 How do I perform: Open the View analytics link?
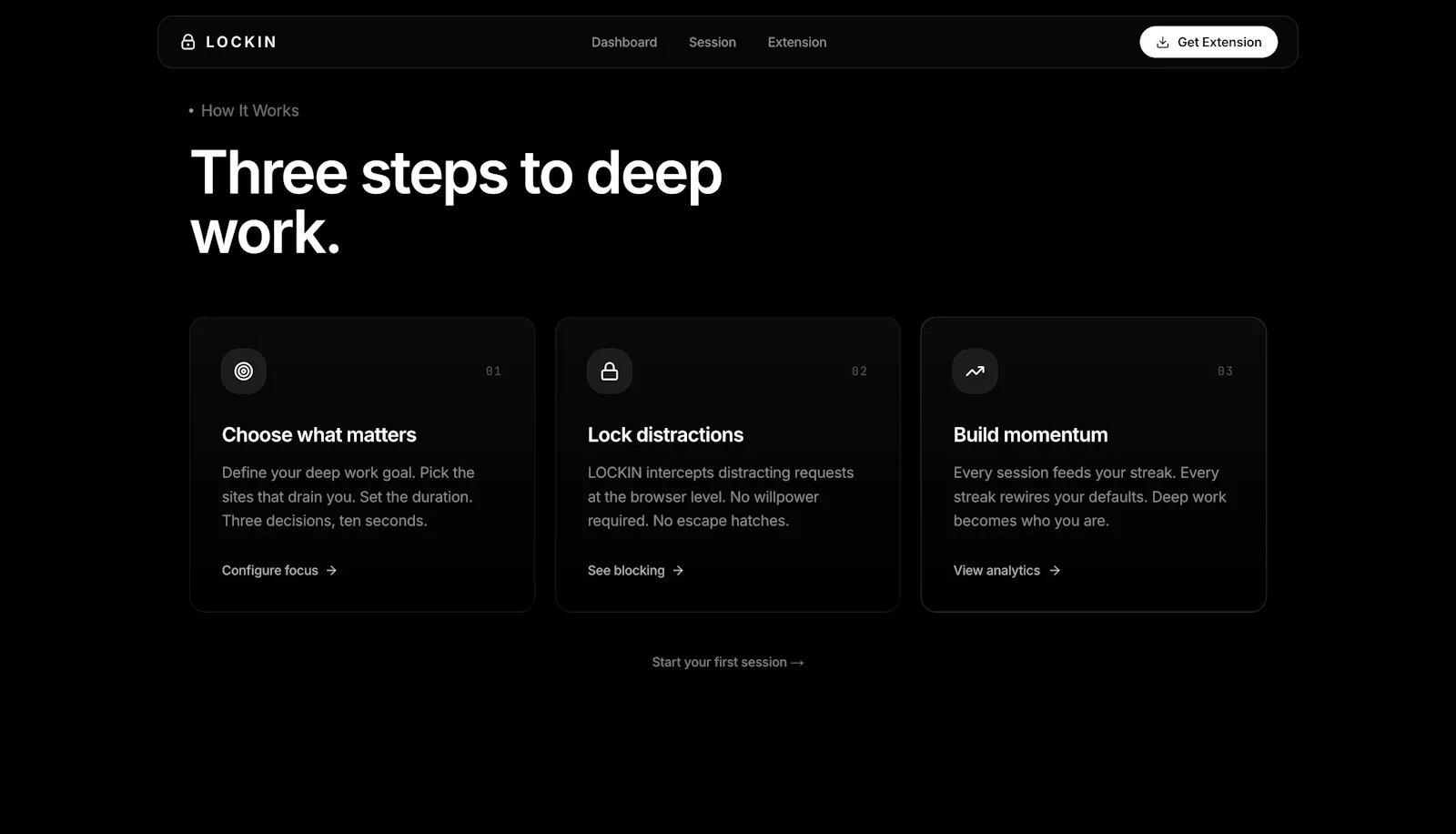[1006, 570]
